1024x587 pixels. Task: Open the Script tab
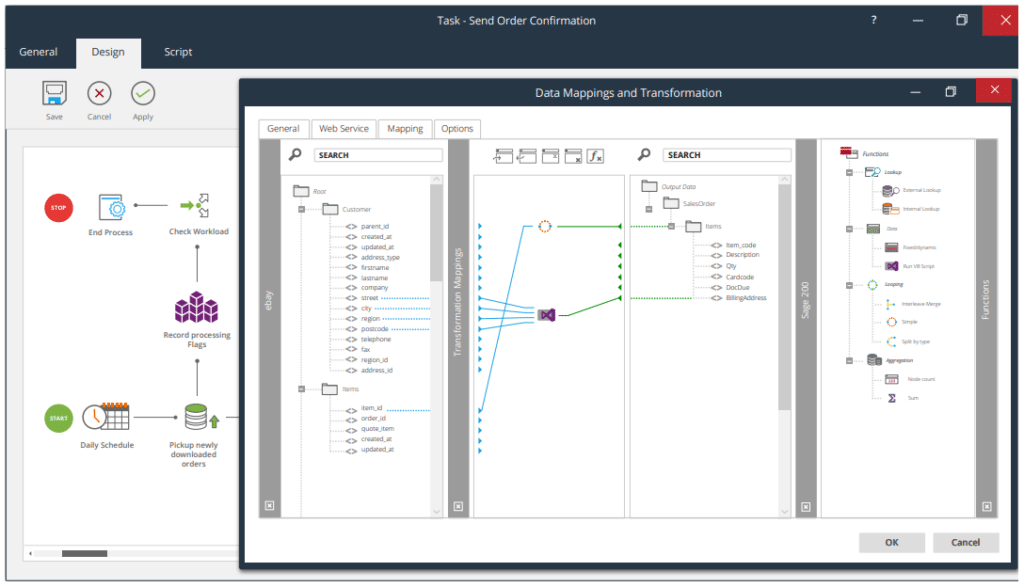[178, 52]
